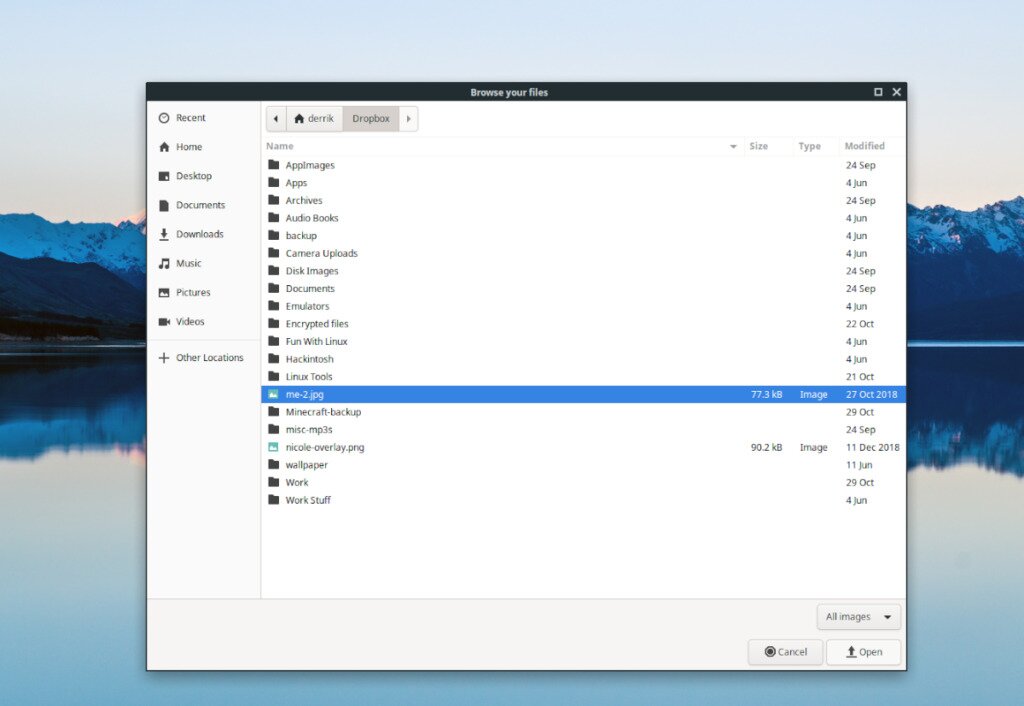Click the sort arrow on the Name column
This screenshot has width=1024, height=706.
coord(733,146)
